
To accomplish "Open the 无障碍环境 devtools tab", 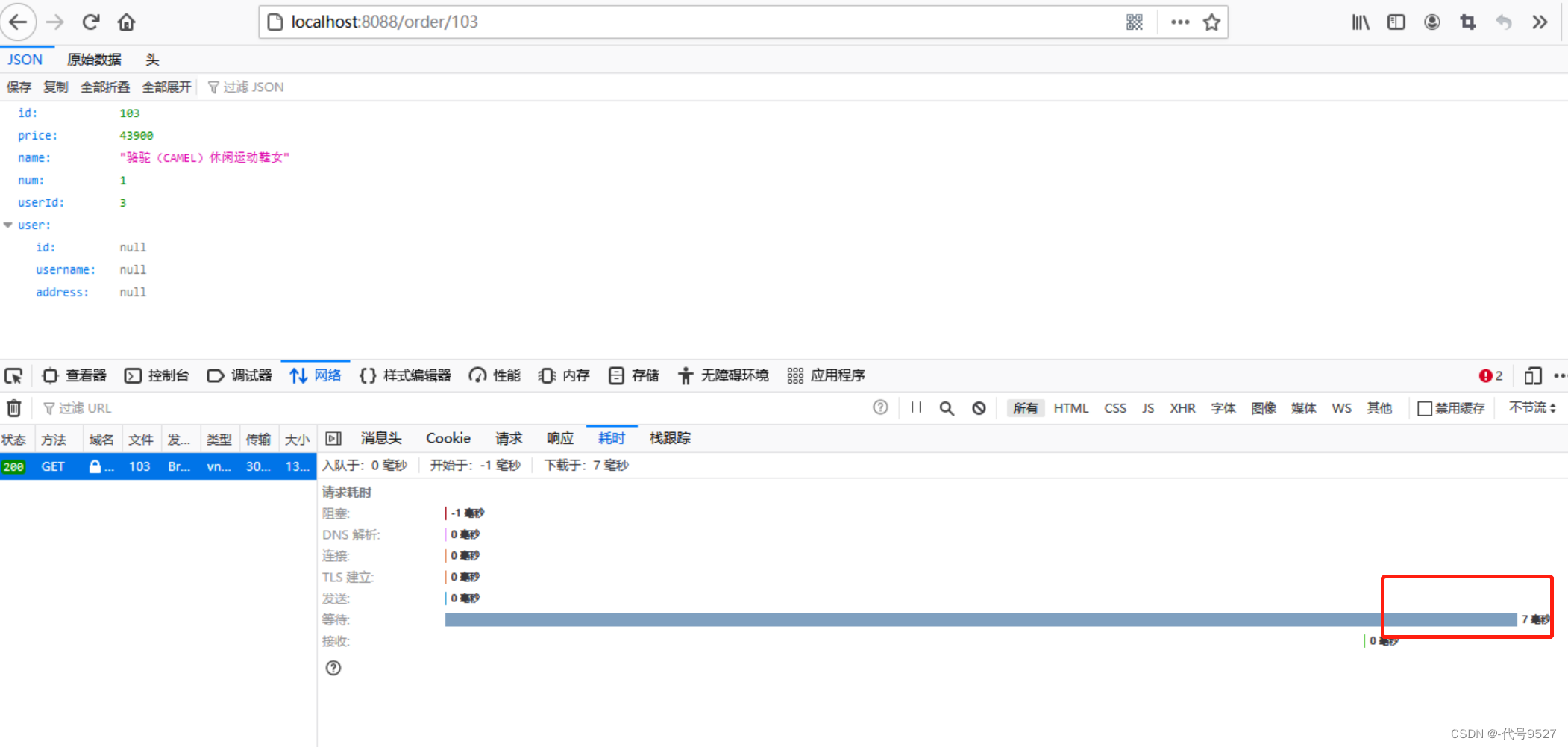I will [x=723, y=375].
